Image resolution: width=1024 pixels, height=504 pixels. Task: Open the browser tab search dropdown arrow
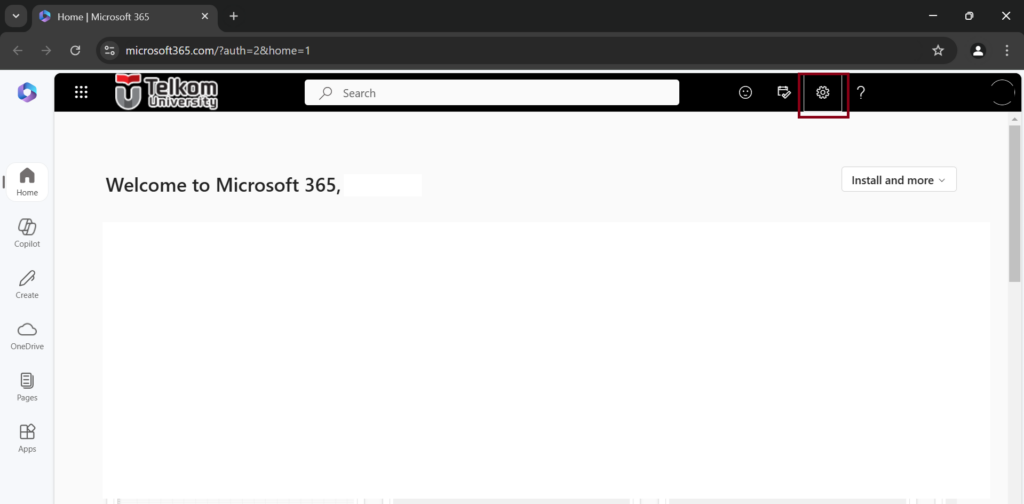pos(16,16)
